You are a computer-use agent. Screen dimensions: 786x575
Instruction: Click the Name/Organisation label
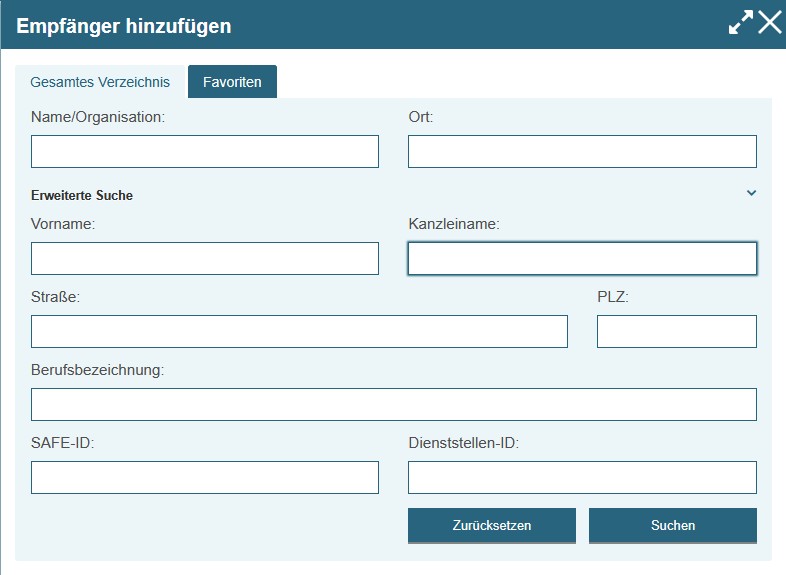tap(98, 117)
